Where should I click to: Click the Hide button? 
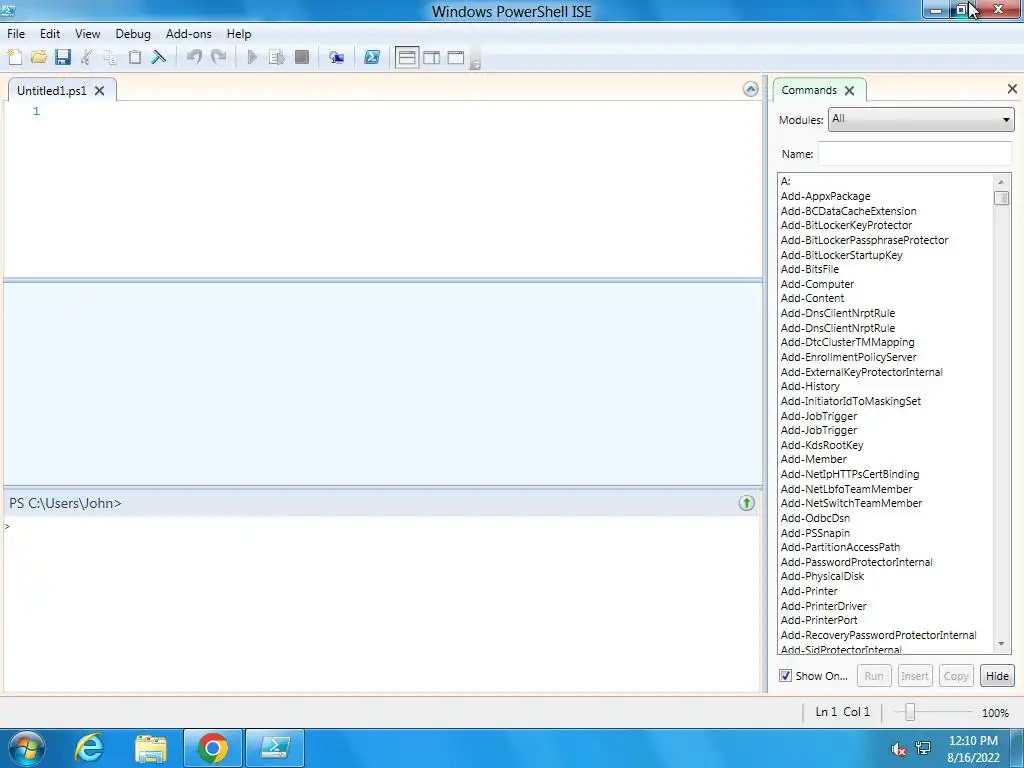point(997,676)
